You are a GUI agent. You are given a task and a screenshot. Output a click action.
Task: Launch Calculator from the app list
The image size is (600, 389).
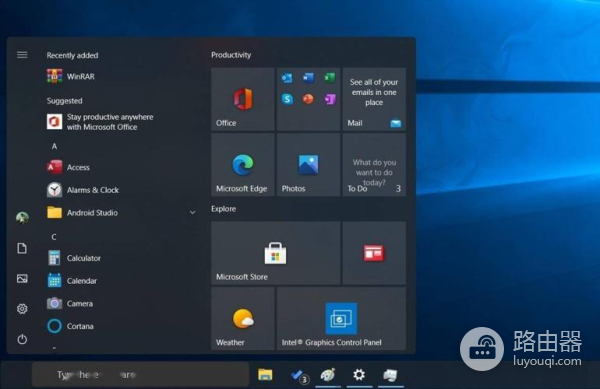74,258
